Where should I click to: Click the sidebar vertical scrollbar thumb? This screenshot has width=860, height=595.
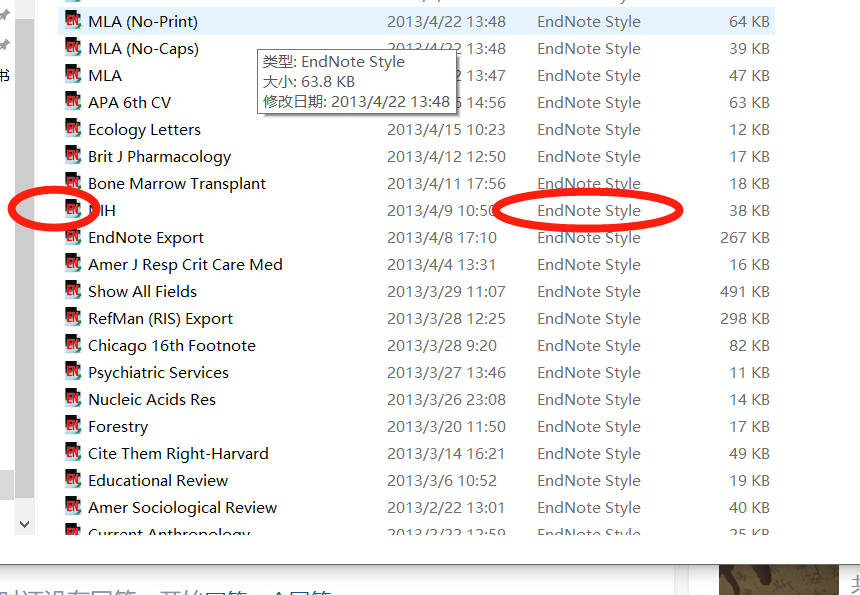[x=25, y=258]
